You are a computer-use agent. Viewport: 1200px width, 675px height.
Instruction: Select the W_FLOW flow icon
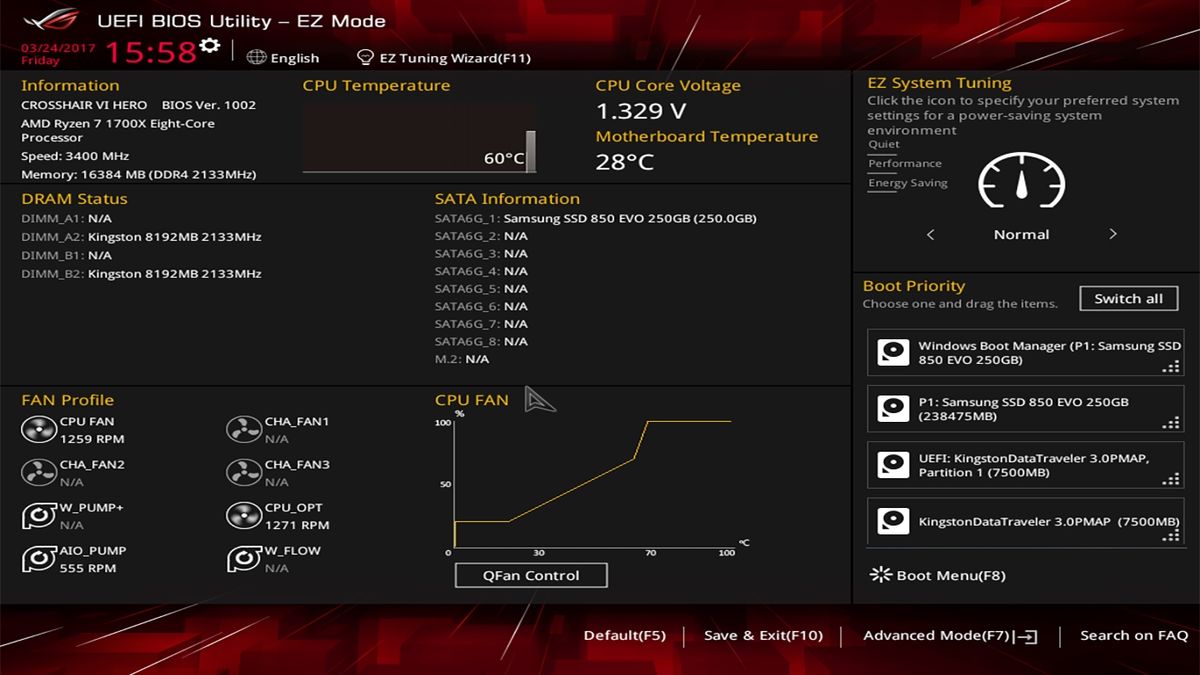(x=243, y=559)
